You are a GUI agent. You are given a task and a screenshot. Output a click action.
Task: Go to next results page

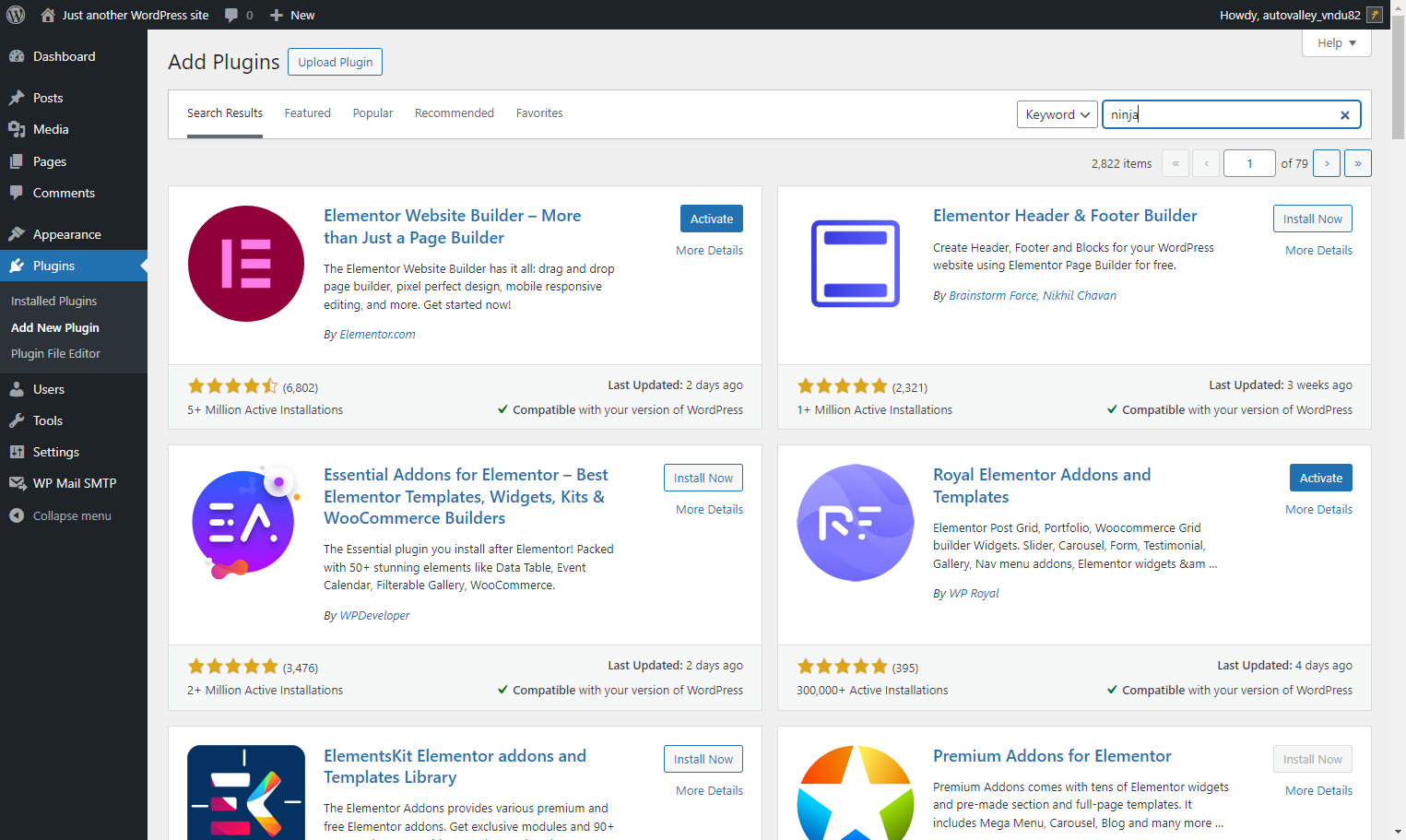(x=1327, y=163)
